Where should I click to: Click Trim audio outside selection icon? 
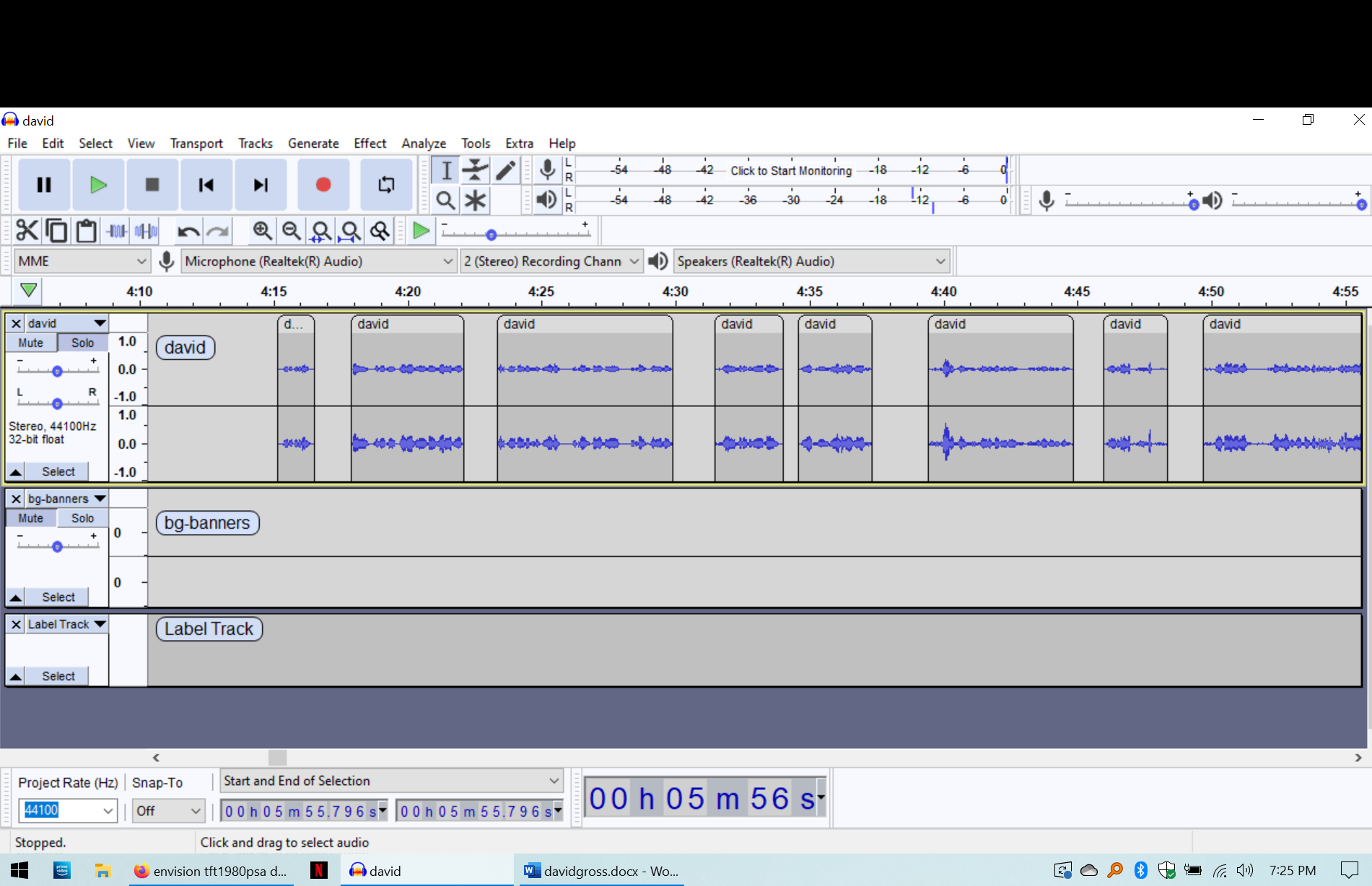tap(116, 231)
